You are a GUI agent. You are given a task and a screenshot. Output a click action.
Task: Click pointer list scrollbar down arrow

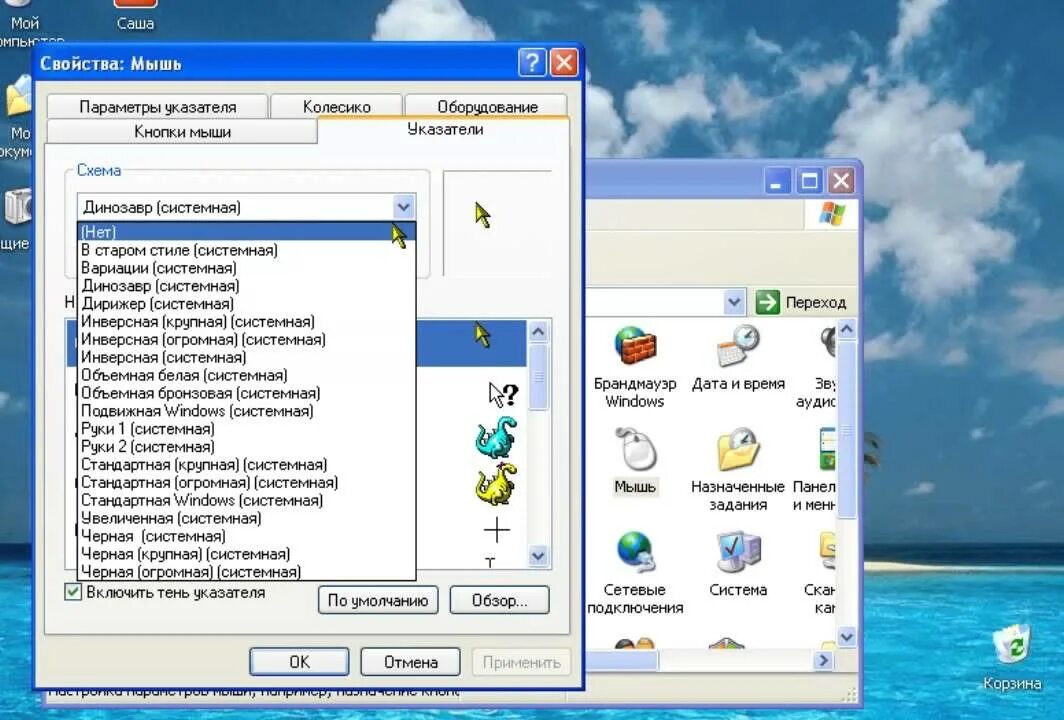pos(538,556)
